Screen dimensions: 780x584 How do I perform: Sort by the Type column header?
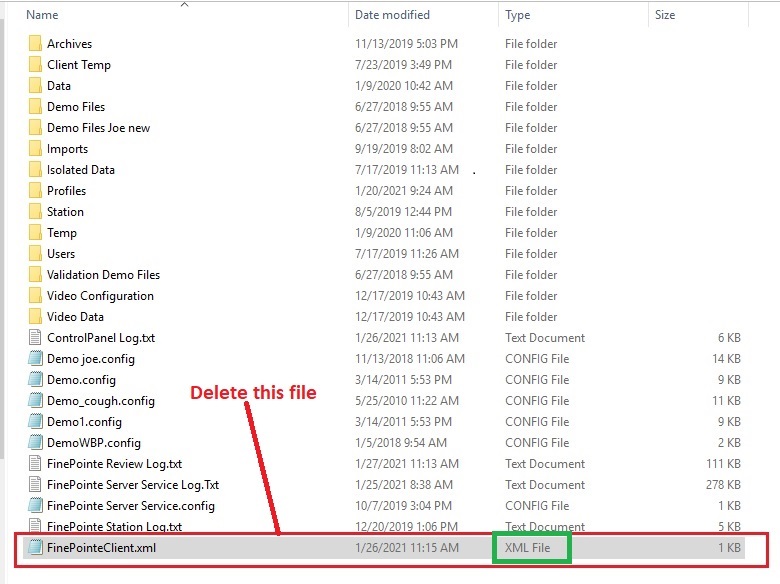(517, 15)
